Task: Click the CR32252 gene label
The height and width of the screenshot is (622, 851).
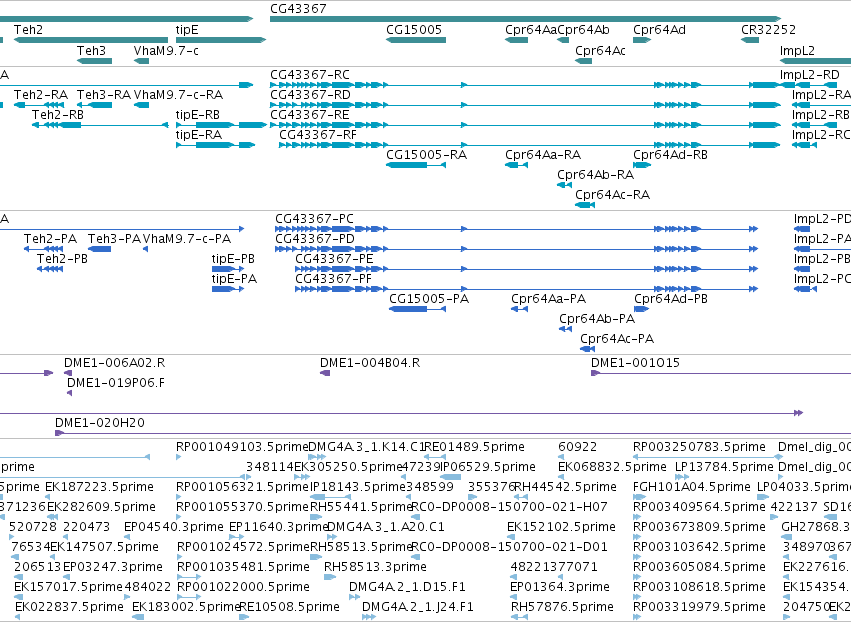Action: [x=769, y=30]
